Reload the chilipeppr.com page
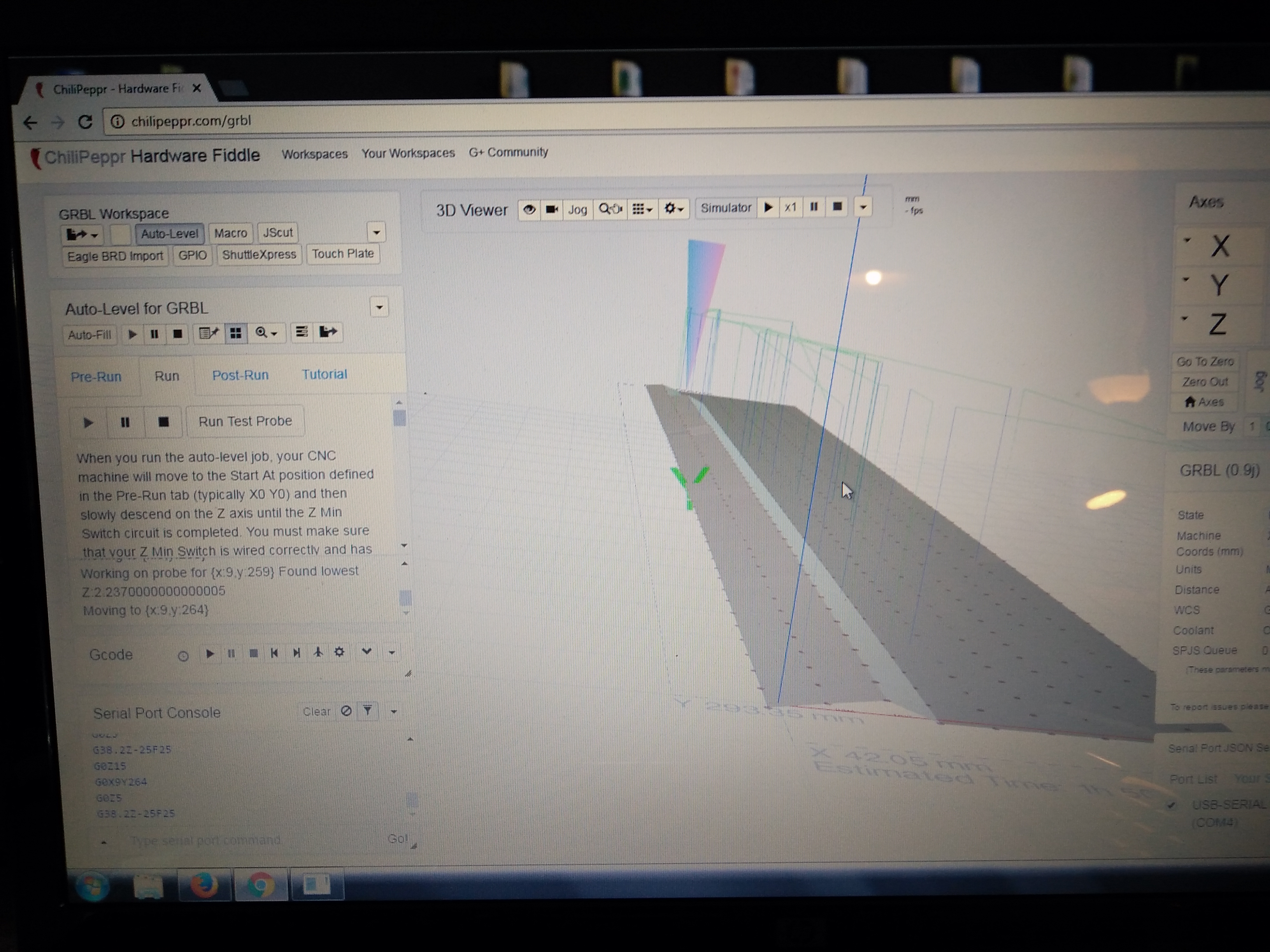Image resolution: width=1270 pixels, height=952 pixels. pyautogui.click(x=85, y=122)
